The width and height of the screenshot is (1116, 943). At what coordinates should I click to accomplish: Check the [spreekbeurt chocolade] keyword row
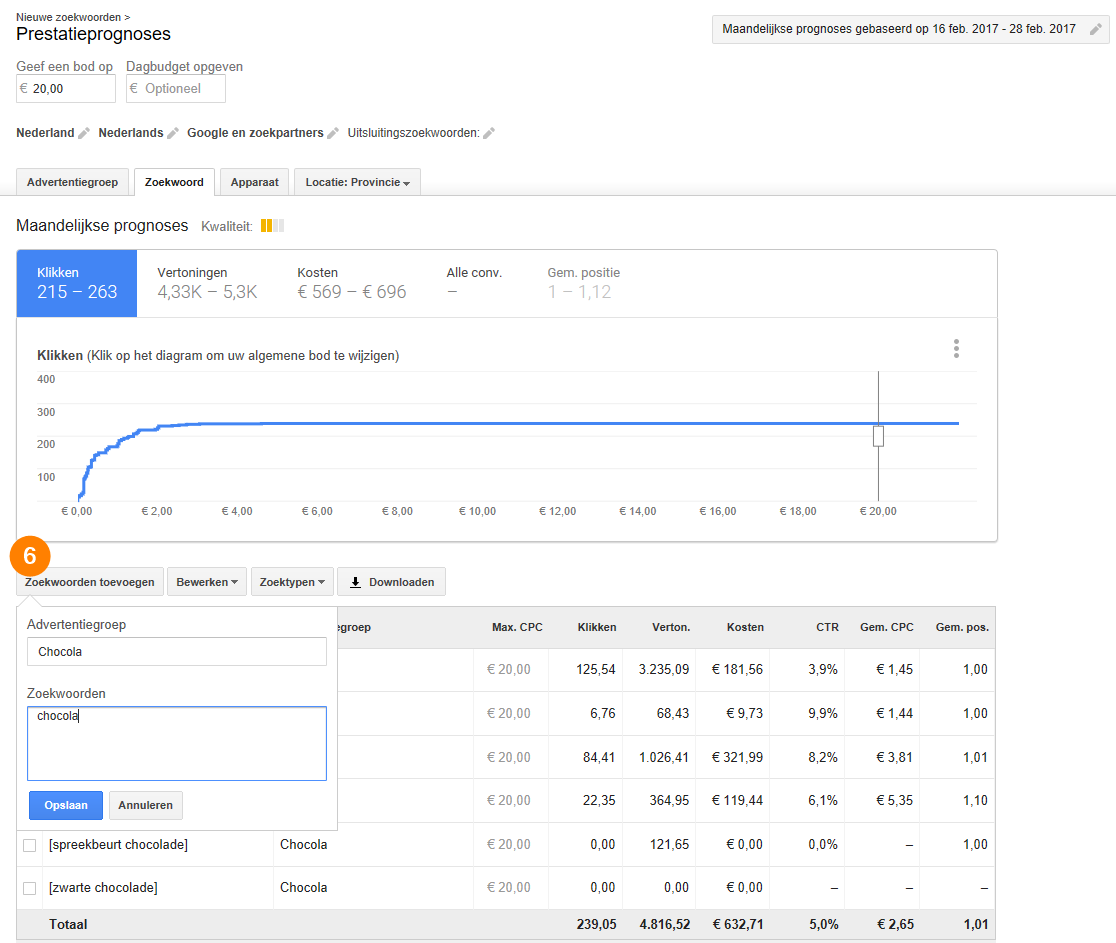point(30,845)
